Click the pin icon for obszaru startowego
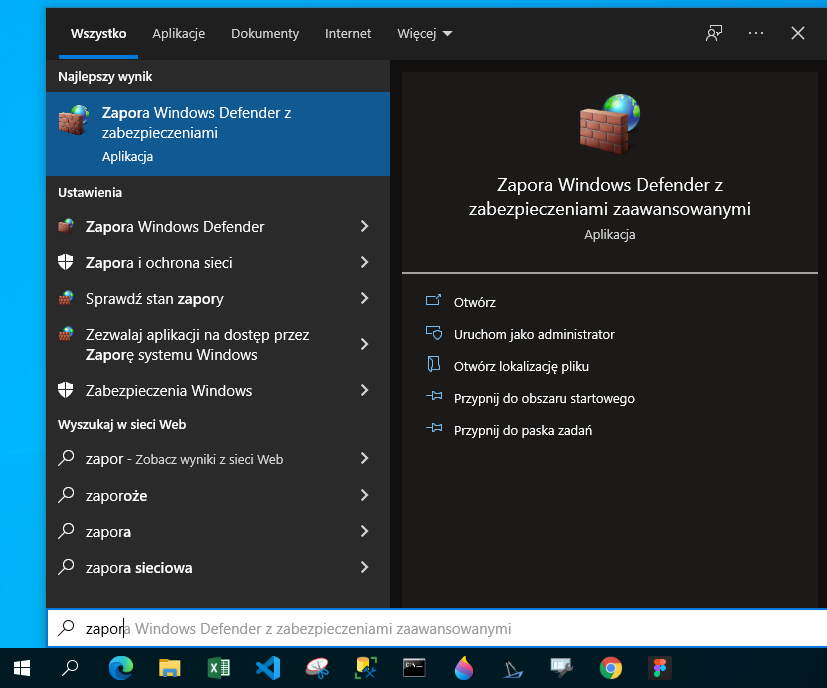Screen dimensions: 827x688 [434, 396]
